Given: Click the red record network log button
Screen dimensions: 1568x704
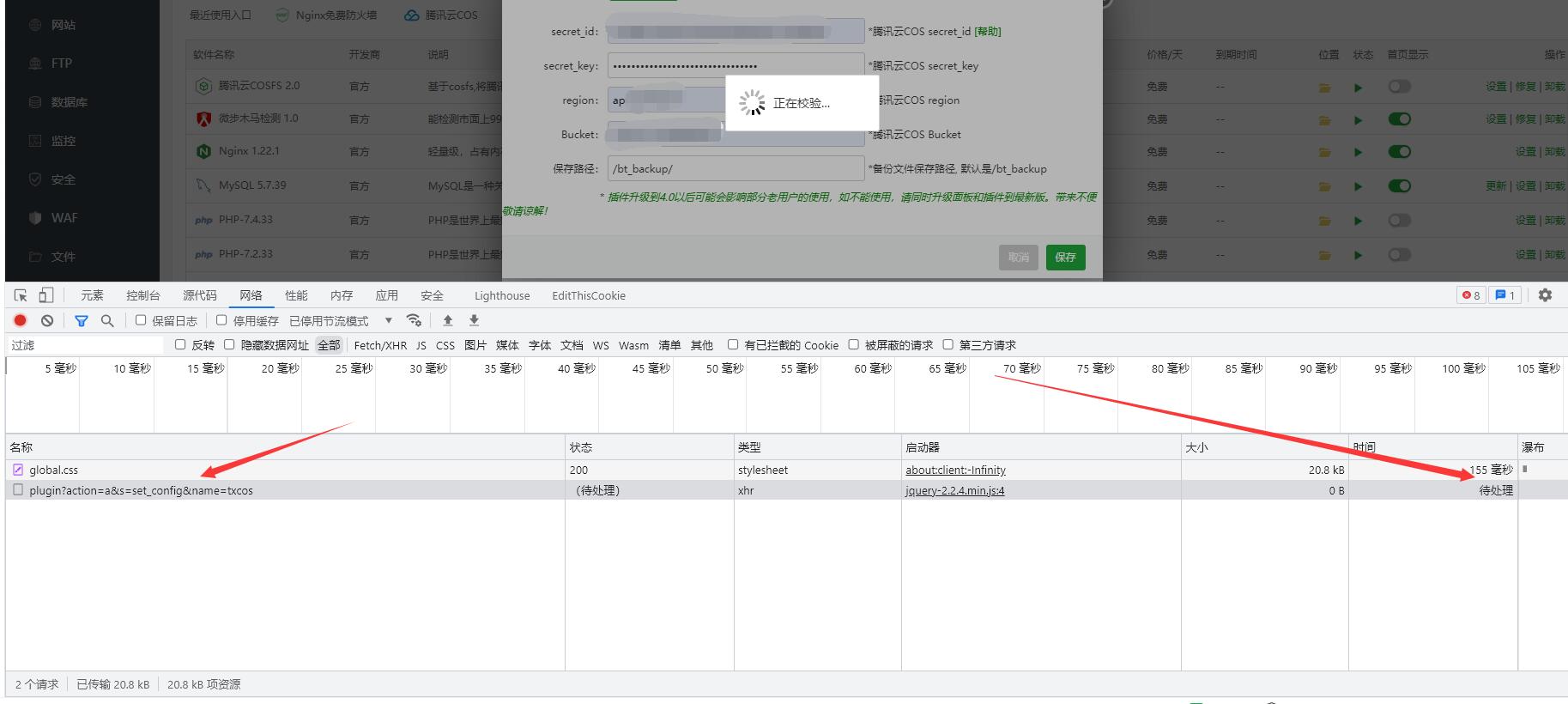Looking at the screenshot, I should pos(21,320).
